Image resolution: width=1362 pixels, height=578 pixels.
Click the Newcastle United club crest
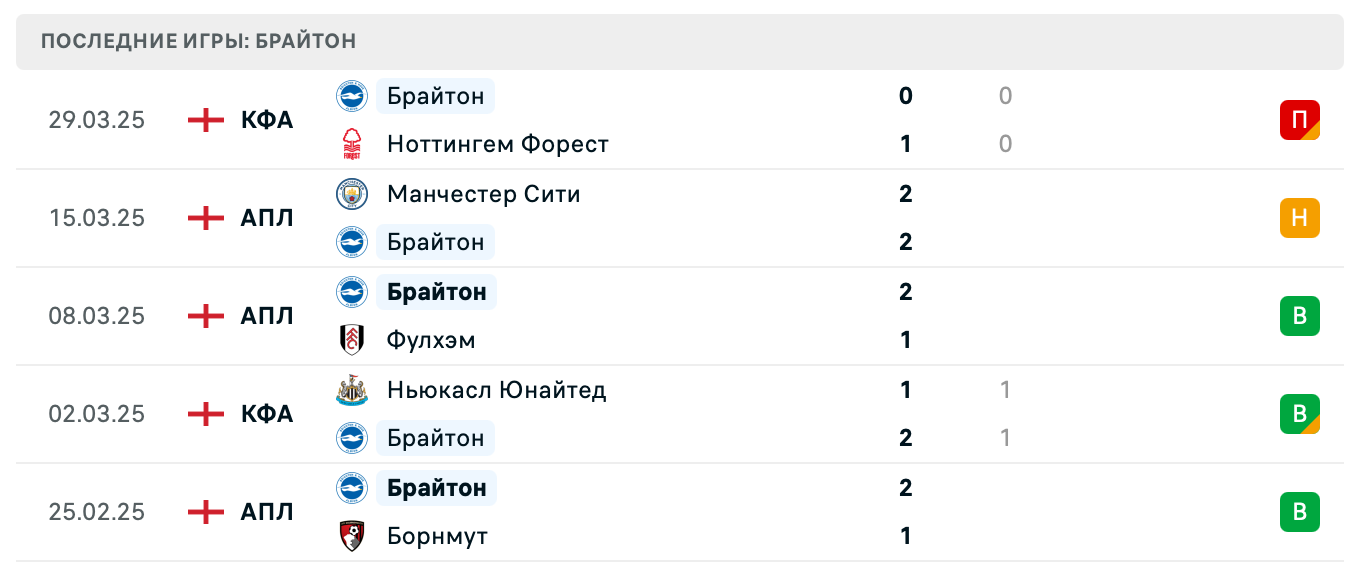coord(351,390)
